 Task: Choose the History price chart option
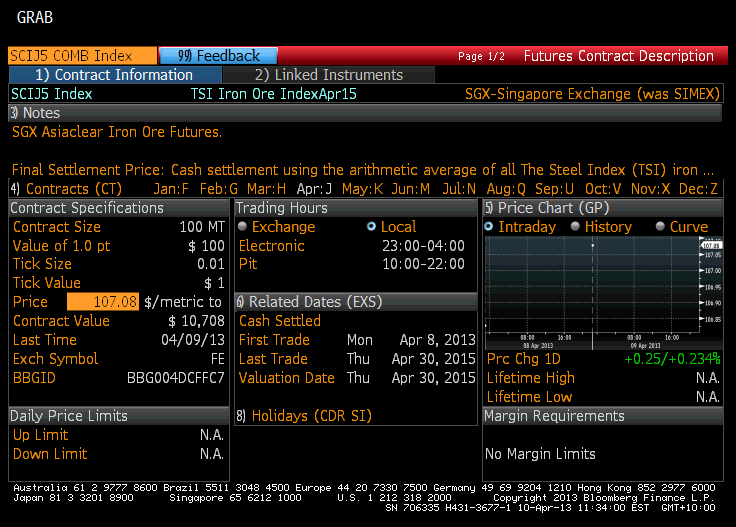[575, 227]
